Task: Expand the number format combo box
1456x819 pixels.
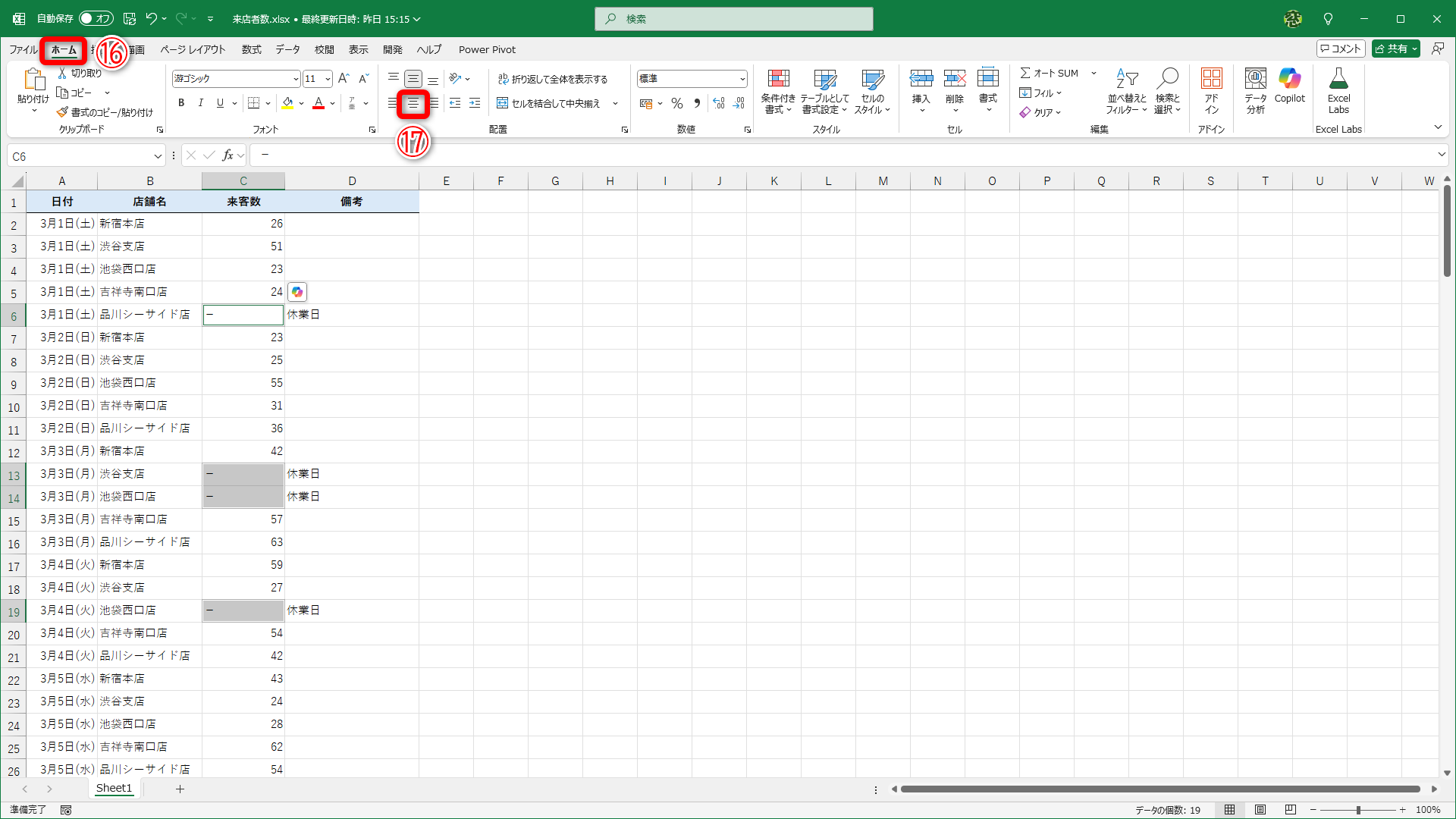Action: (x=742, y=79)
